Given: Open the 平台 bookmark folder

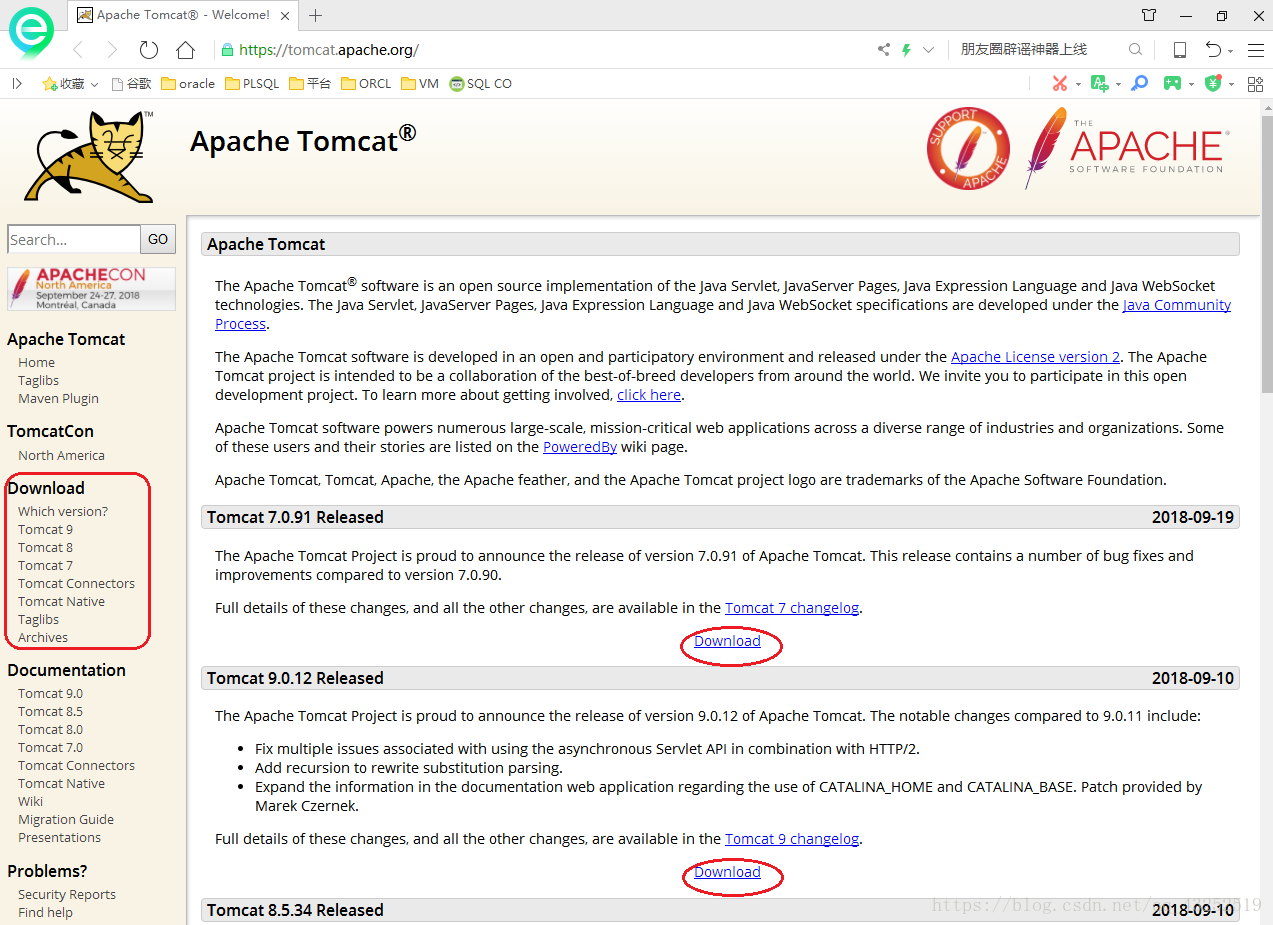Looking at the screenshot, I should pos(310,84).
